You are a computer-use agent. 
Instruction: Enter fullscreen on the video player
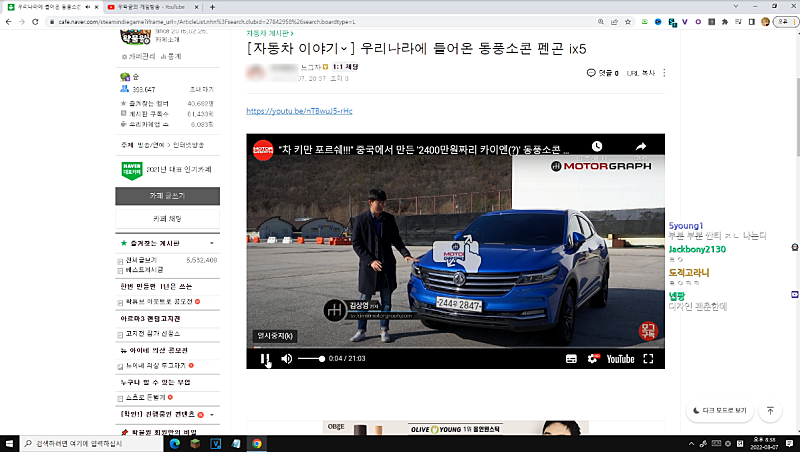pos(648,359)
